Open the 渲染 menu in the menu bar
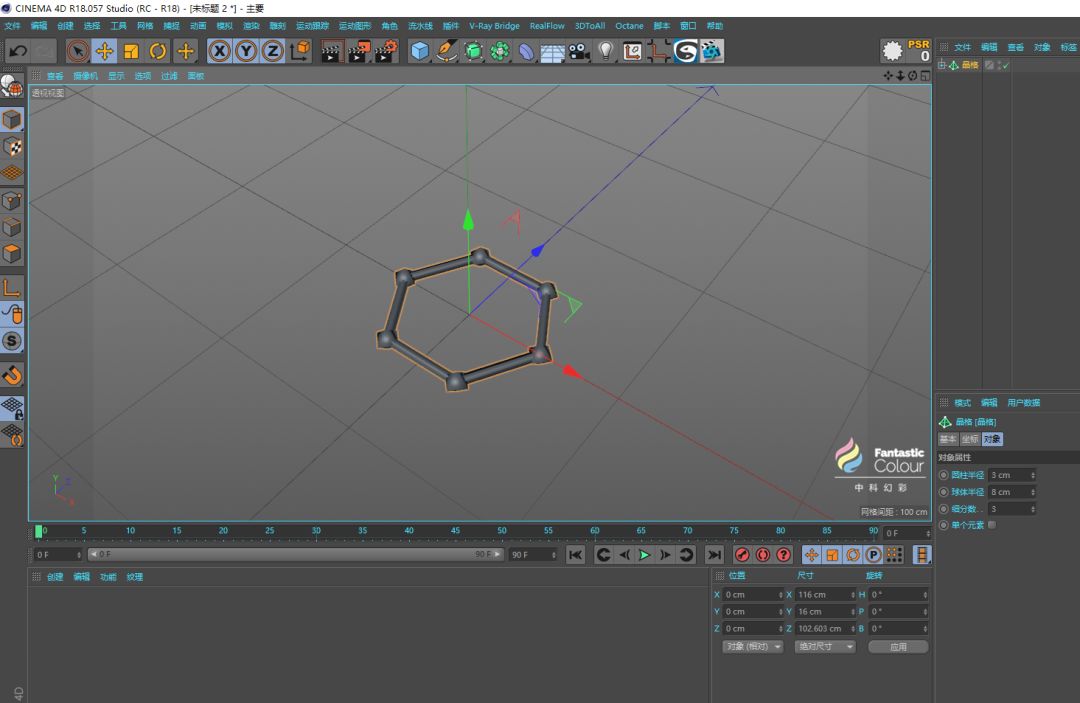 (251, 26)
